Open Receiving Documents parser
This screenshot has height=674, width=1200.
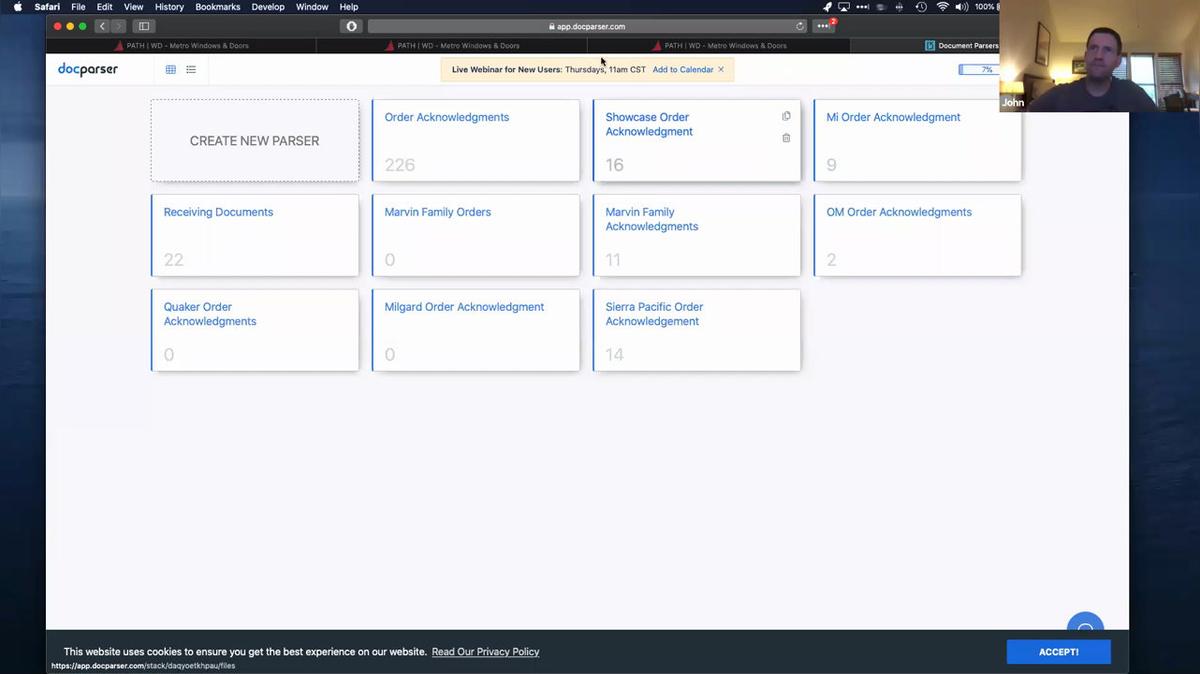click(218, 212)
